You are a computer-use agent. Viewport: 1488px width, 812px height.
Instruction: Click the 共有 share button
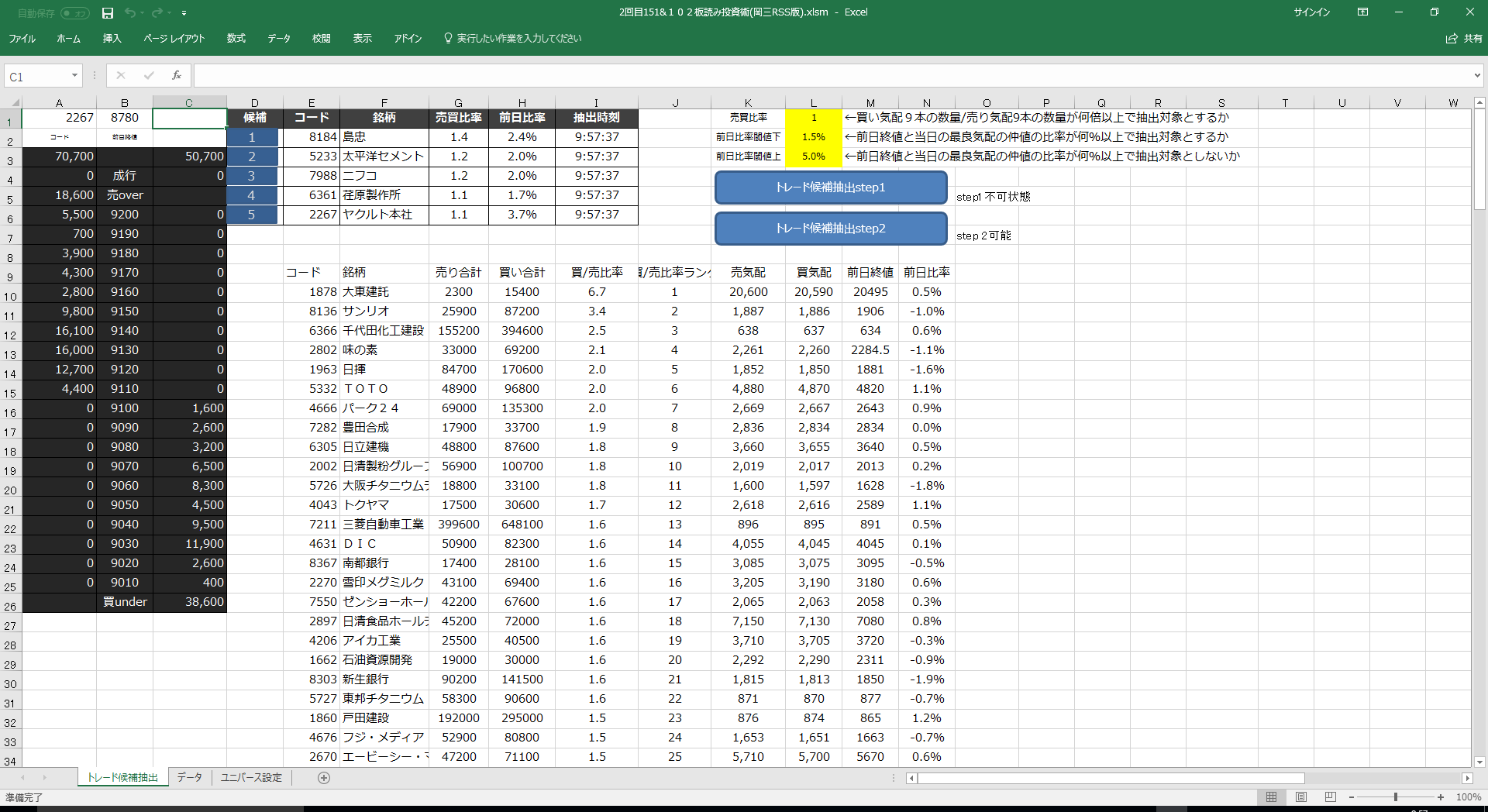1464,39
